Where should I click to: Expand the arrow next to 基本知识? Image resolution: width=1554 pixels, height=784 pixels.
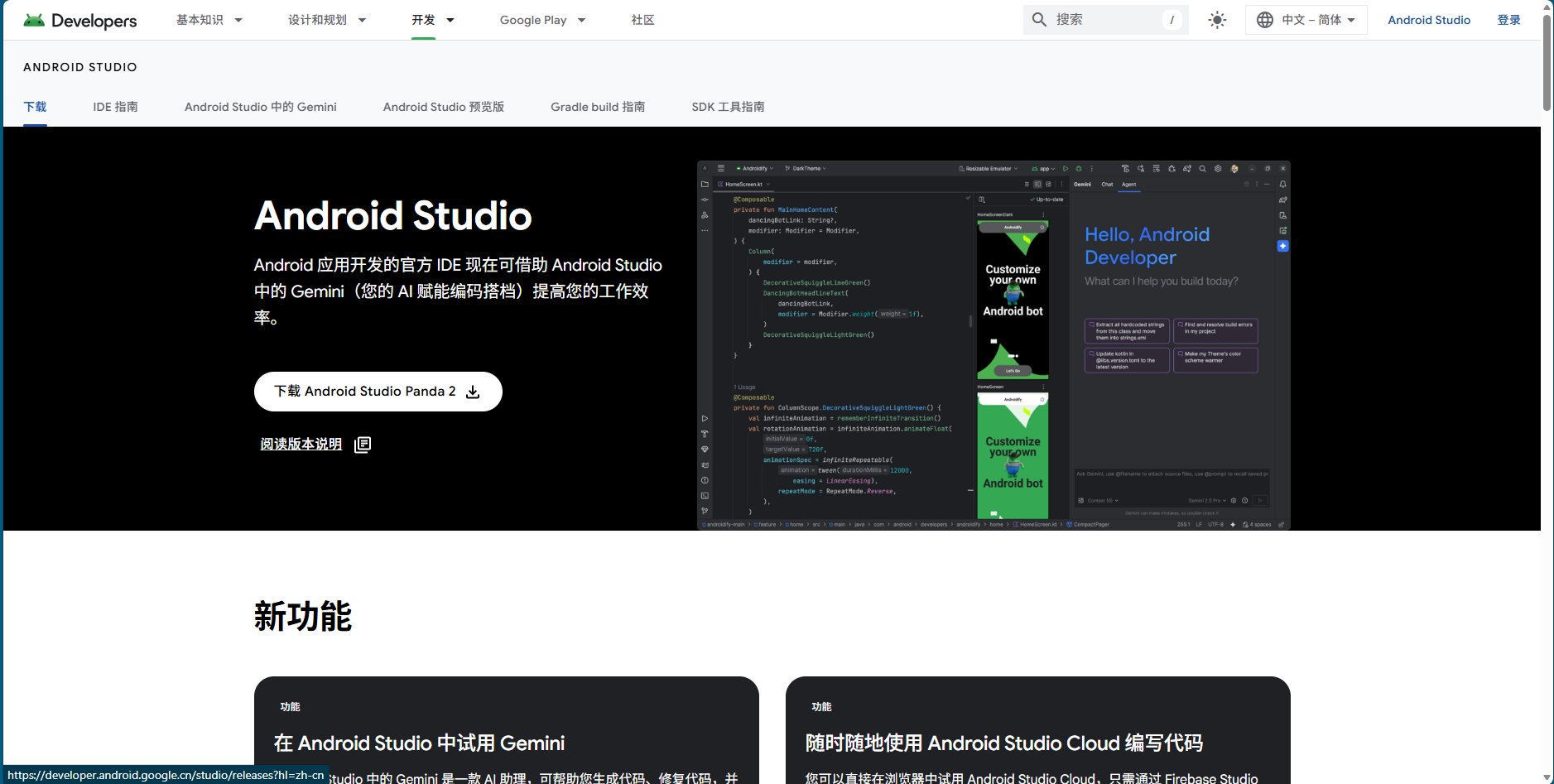coord(238,20)
